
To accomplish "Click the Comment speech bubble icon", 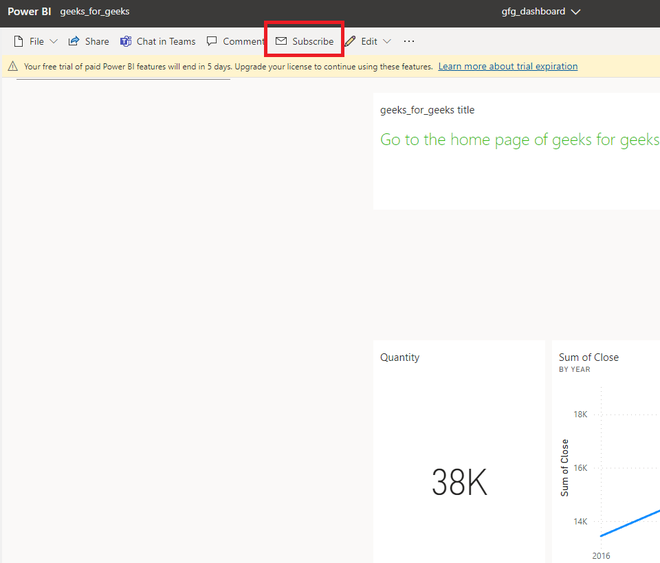I will point(212,41).
